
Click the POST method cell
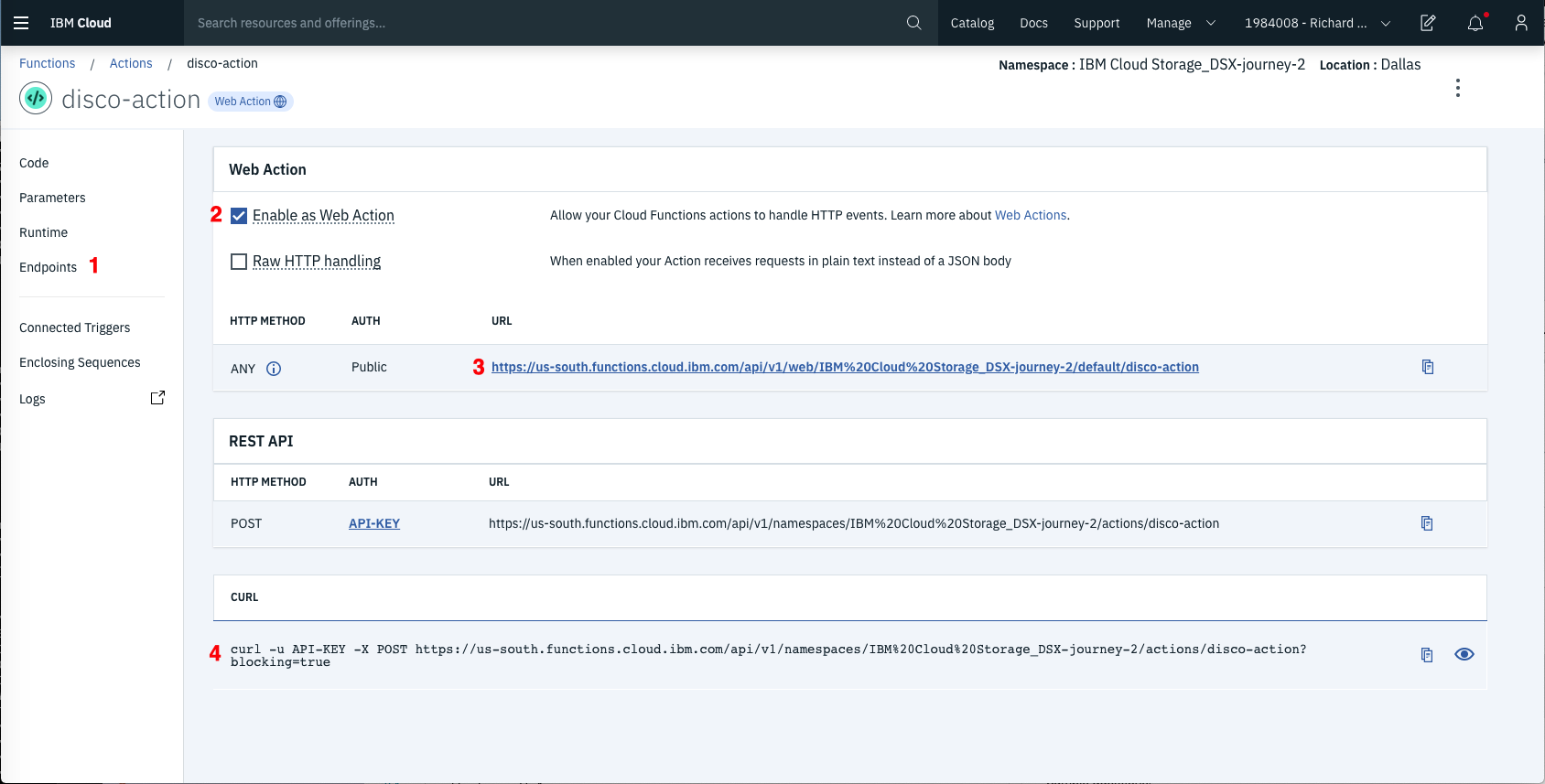click(x=246, y=523)
